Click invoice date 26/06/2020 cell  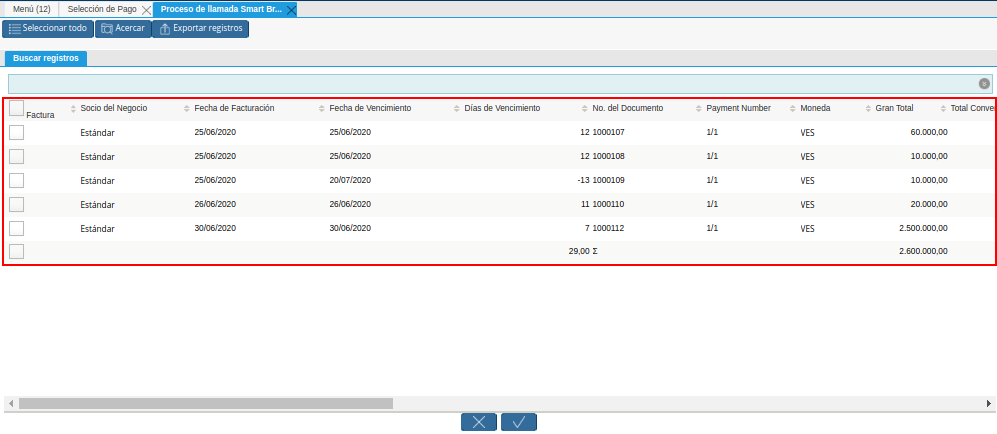coord(215,204)
